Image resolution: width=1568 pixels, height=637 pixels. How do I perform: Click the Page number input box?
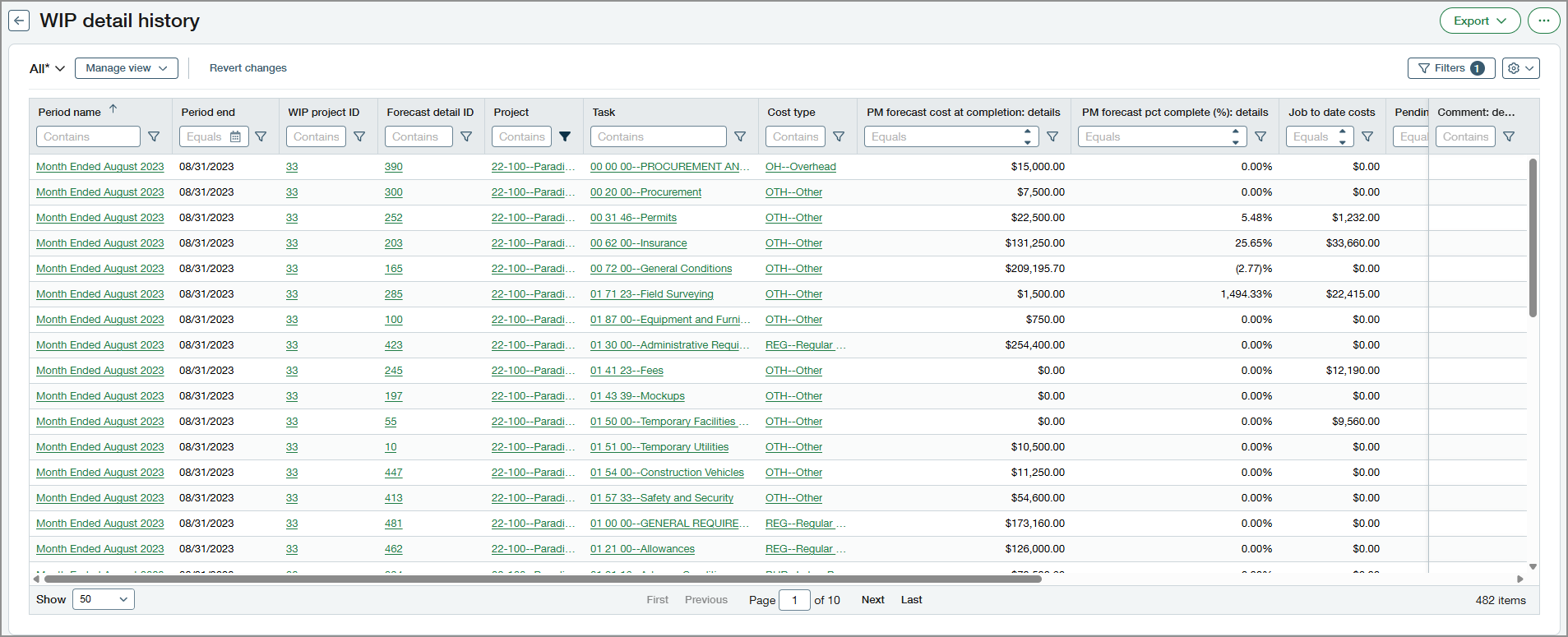(794, 600)
